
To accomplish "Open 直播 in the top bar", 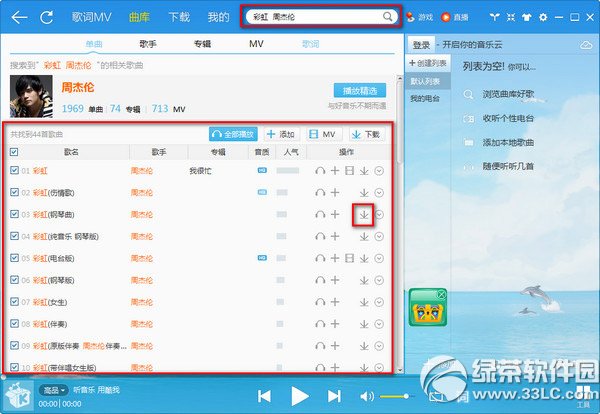I will click(x=455, y=17).
